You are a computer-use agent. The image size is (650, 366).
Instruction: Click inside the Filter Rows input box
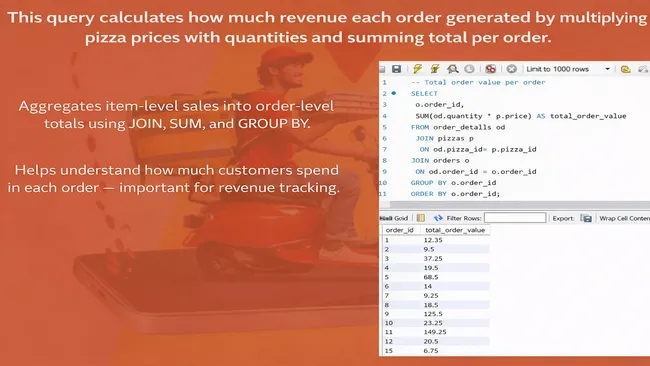515,218
